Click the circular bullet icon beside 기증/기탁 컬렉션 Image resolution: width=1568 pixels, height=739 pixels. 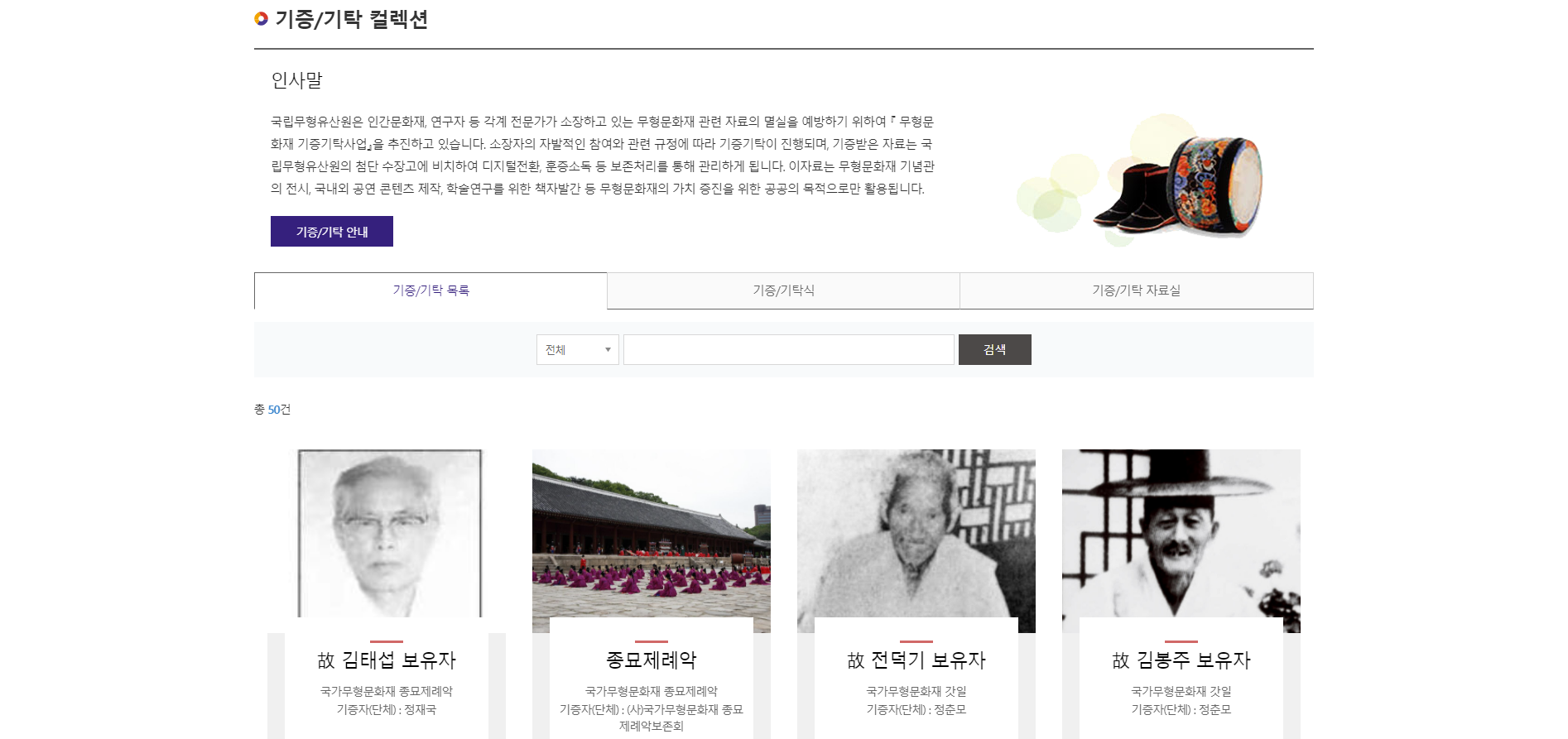261,19
